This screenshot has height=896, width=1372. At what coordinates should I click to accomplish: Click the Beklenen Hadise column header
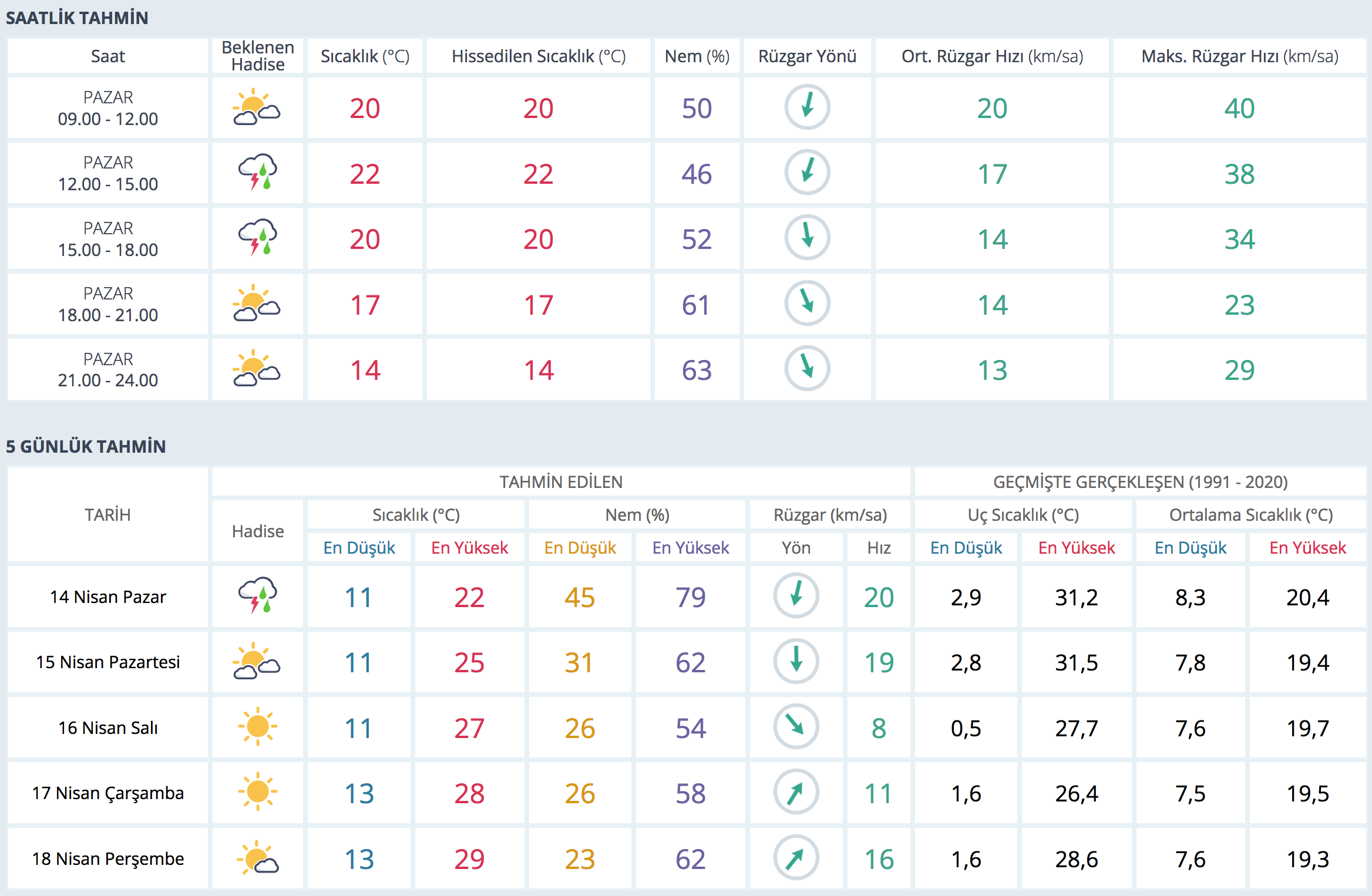tap(257, 56)
